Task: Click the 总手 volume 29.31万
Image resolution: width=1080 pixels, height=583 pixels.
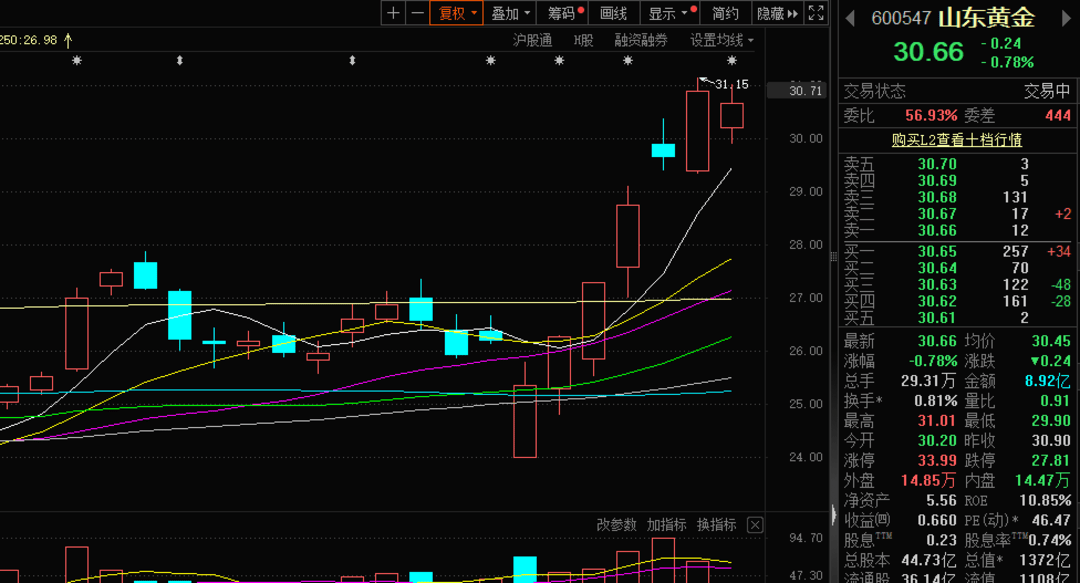Action: point(929,381)
